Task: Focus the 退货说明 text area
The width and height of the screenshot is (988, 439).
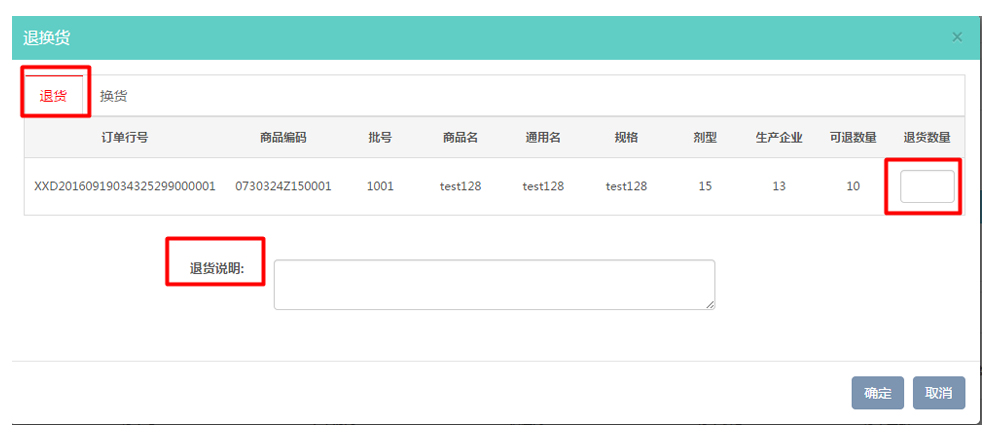Action: (494, 285)
